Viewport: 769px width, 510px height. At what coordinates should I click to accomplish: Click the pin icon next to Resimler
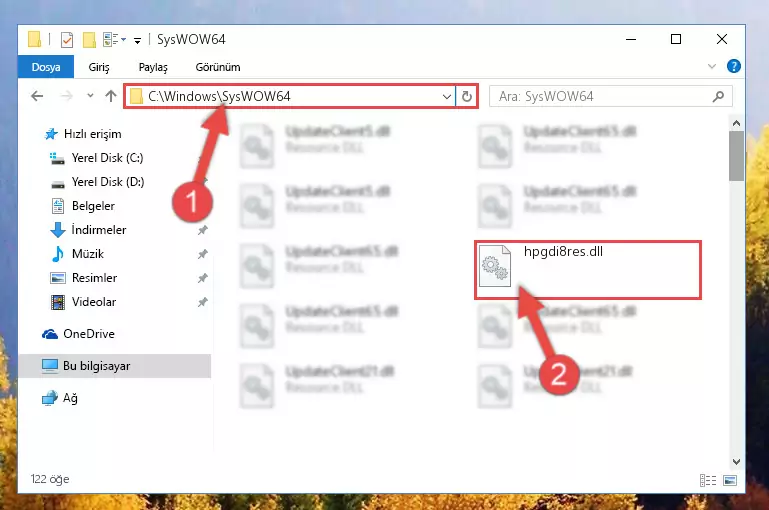(x=202, y=278)
